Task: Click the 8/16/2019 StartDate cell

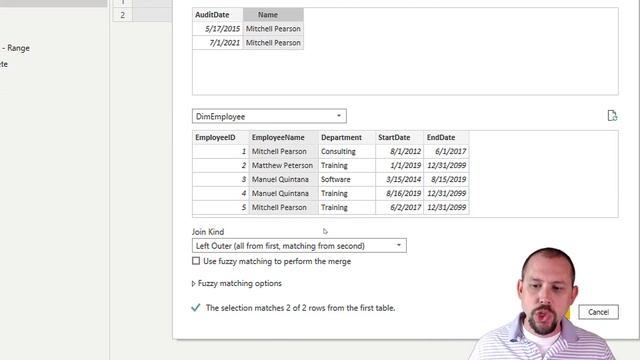Action: pyautogui.click(x=400, y=193)
